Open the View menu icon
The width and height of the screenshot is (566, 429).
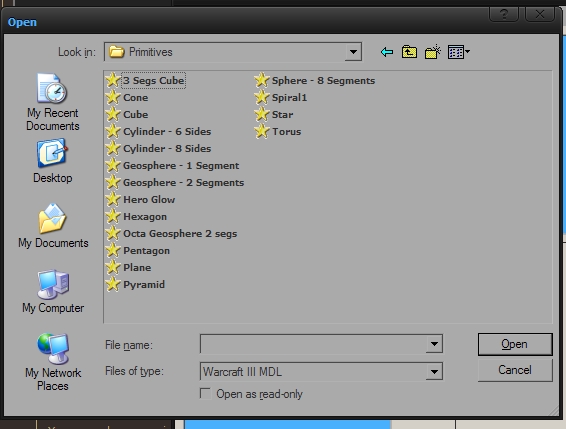coord(458,52)
